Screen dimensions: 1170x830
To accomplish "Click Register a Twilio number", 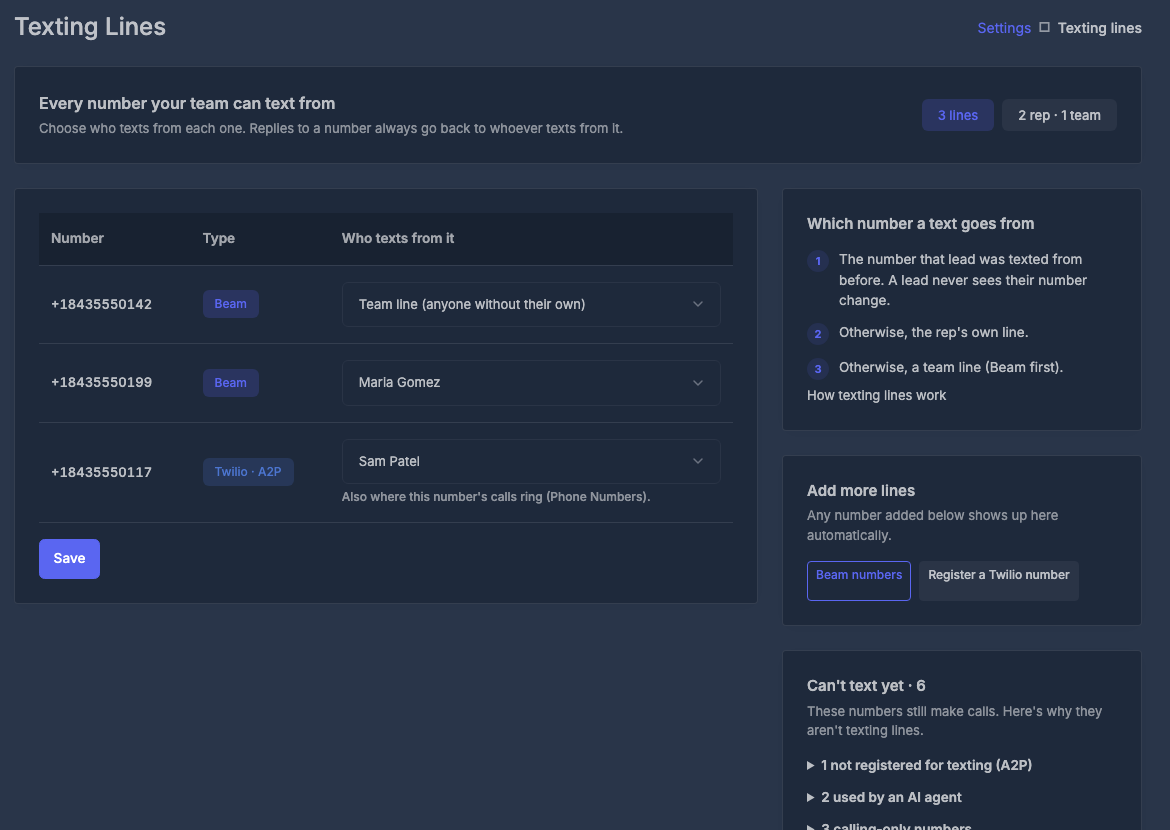I will pyautogui.click(x=998, y=580).
